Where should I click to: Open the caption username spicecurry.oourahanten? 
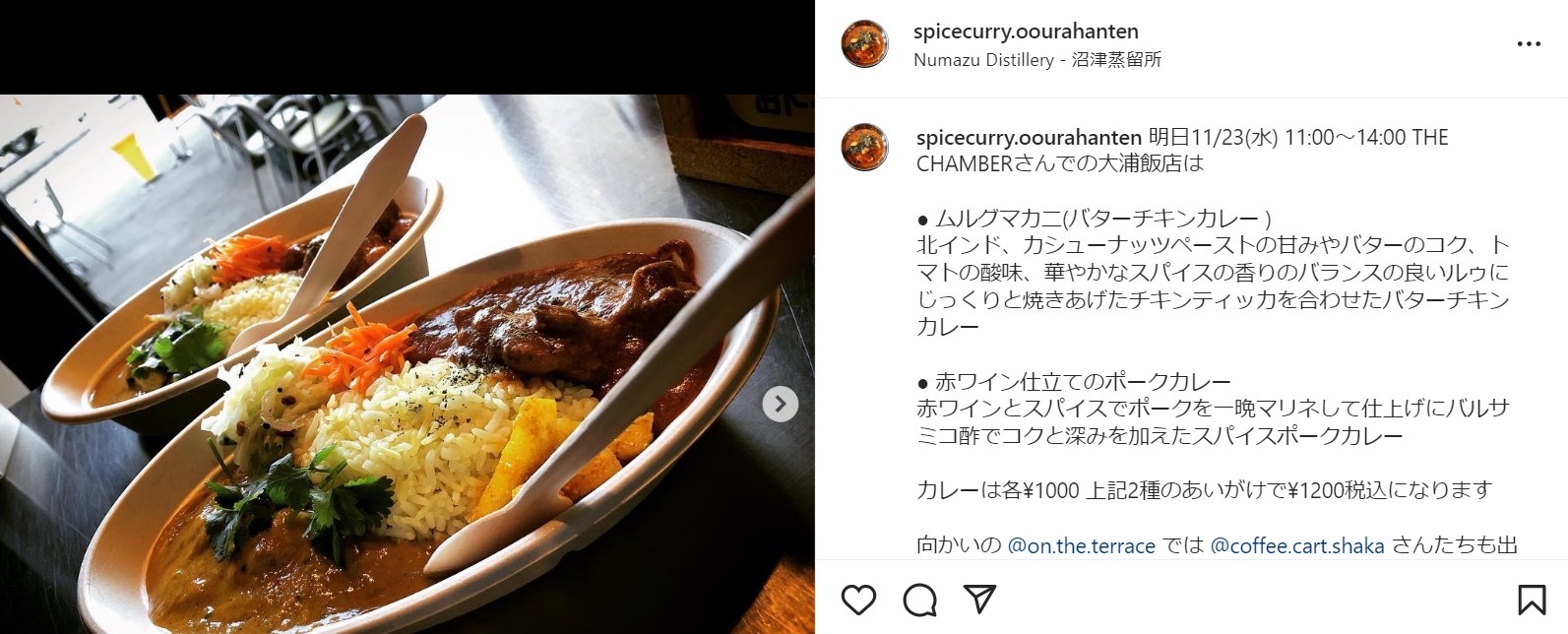1029,137
